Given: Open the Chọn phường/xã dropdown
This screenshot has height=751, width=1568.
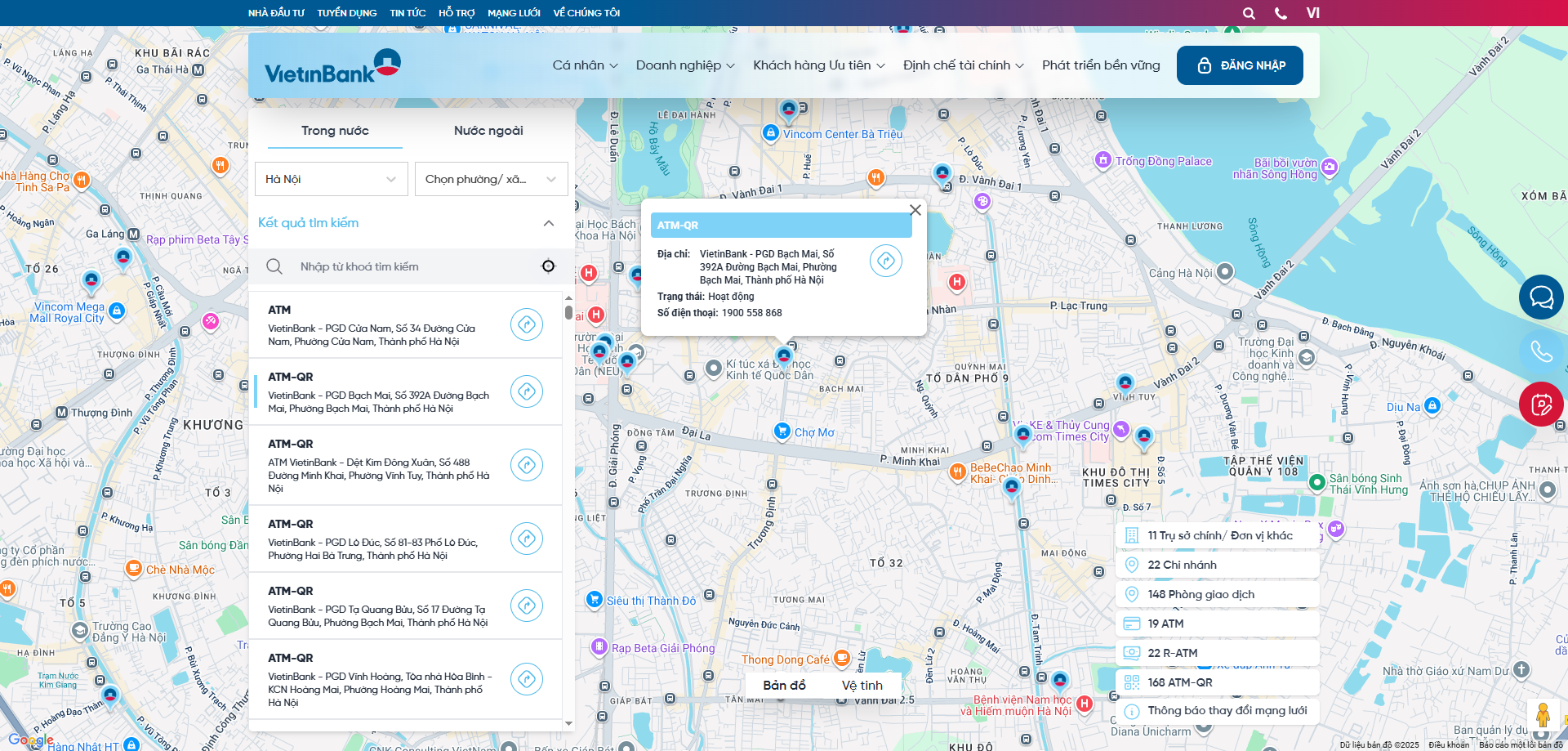Looking at the screenshot, I should (x=491, y=179).
